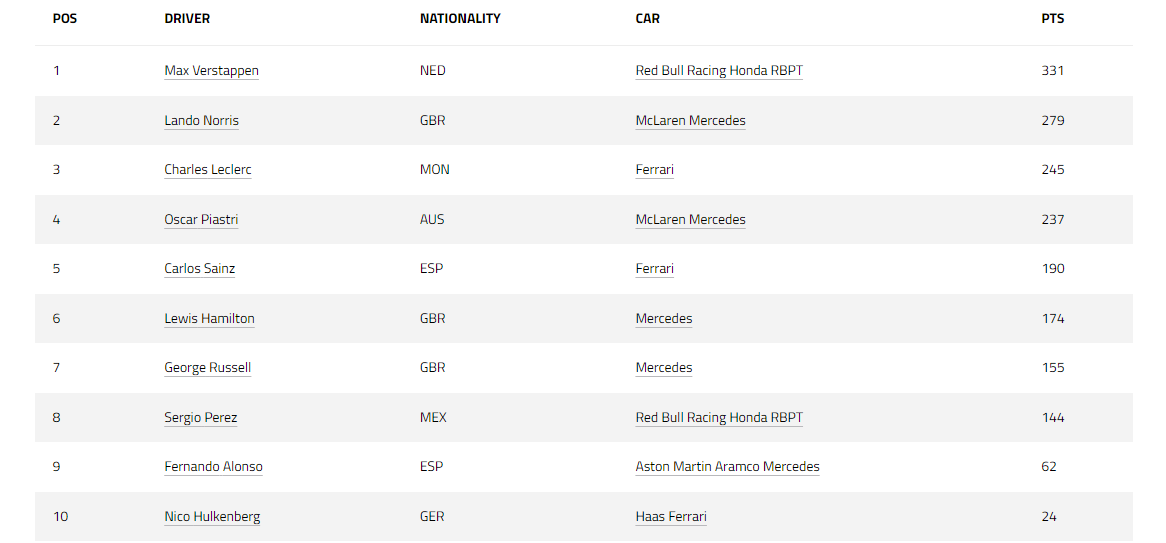Open Charles Leclerc's driver page
This screenshot has height=543, width=1166.
[207, 170]
